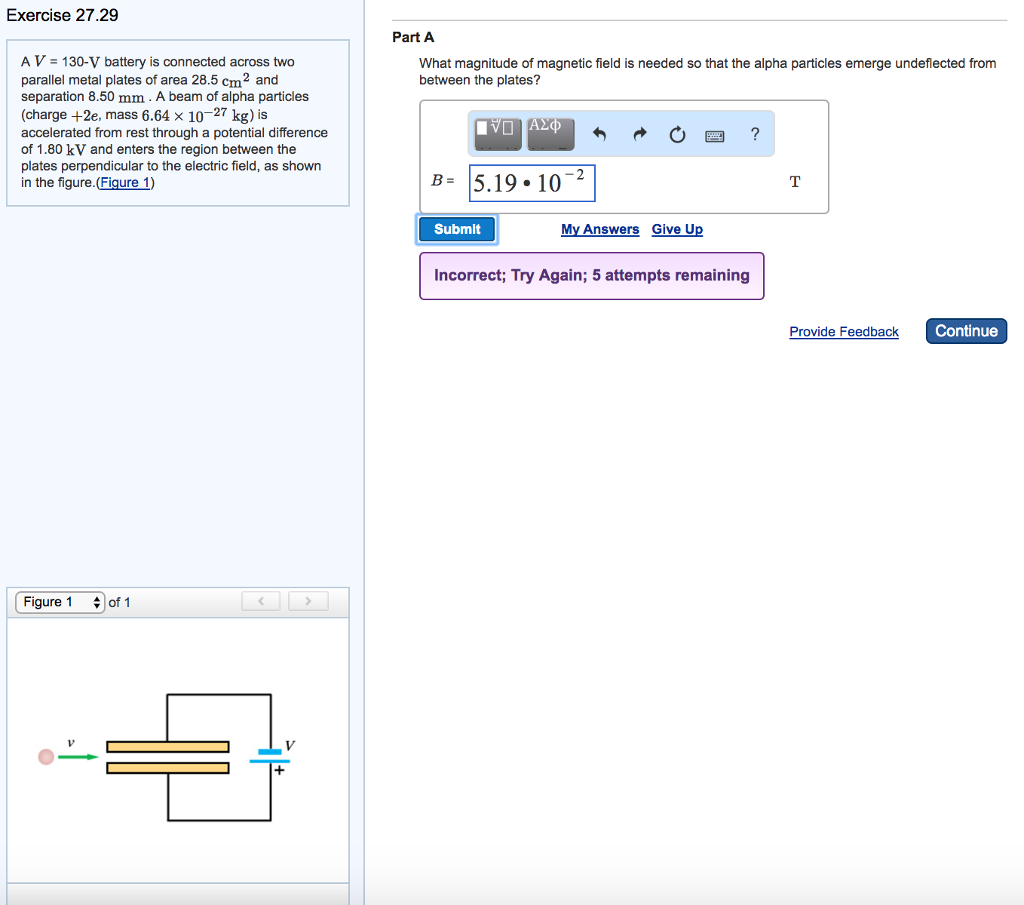The image size is (1024, 905).
Task: Submit the answer for Part A
Action: click(456, 228)
